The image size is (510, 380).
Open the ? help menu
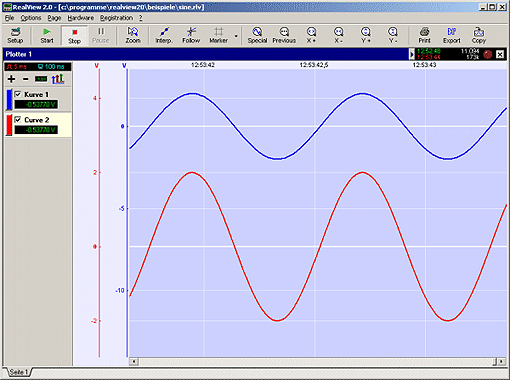pos(141,18)
